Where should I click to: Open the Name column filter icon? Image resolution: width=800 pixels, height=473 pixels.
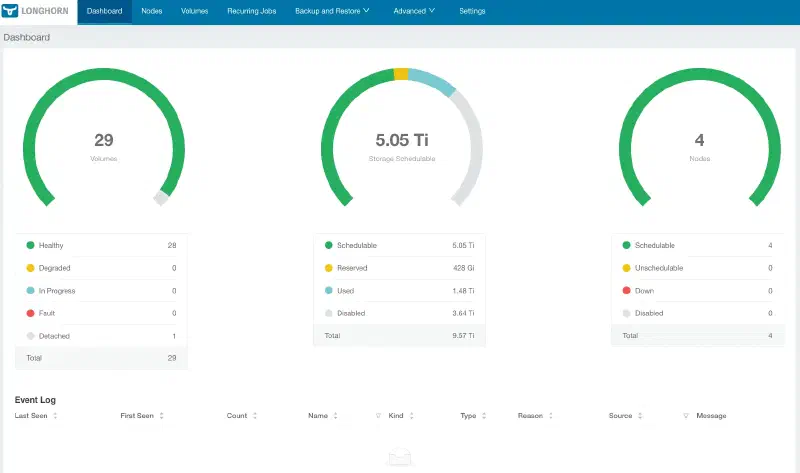click(378, 416)
